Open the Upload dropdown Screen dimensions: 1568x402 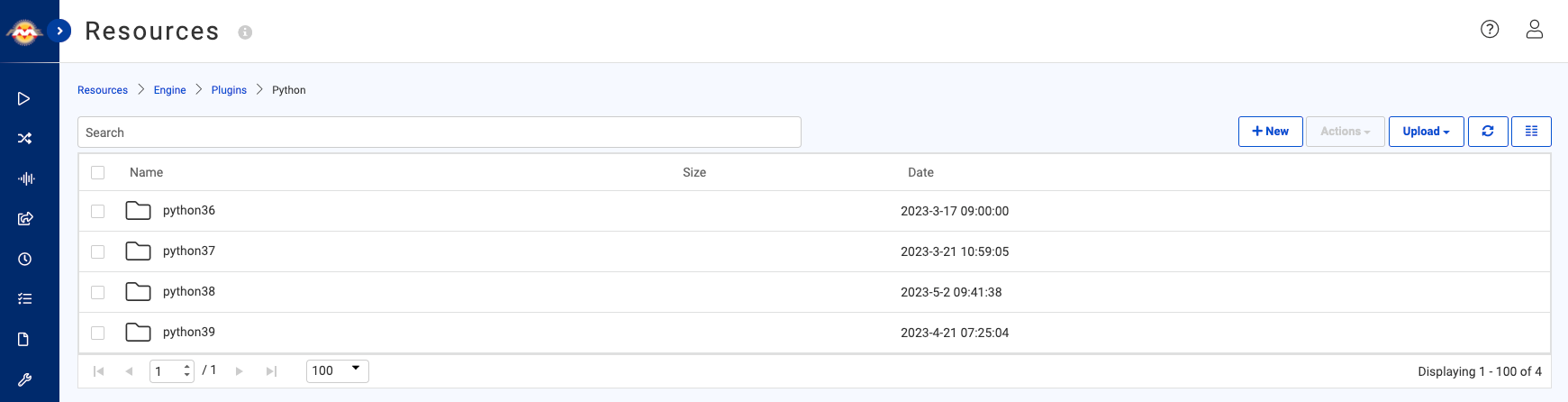tap(1426, 132)
